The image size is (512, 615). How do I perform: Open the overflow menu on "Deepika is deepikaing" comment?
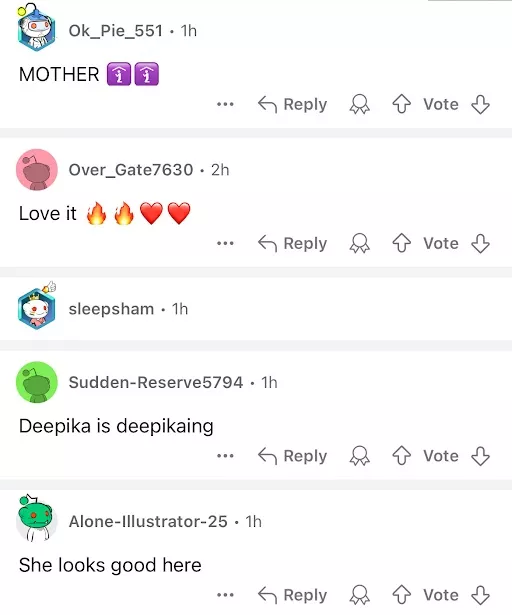coord(225,456)
